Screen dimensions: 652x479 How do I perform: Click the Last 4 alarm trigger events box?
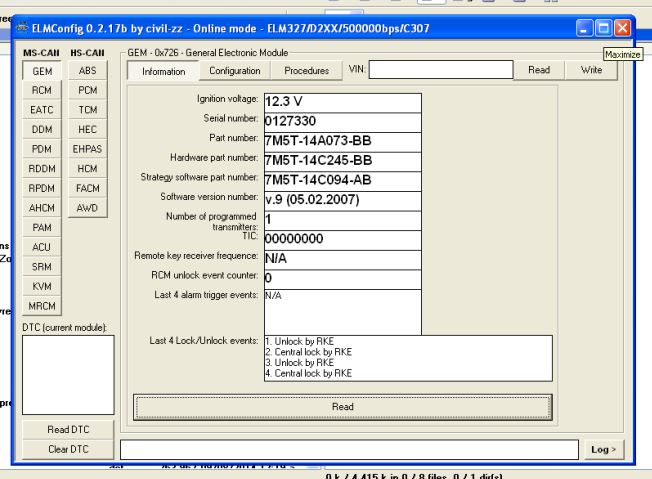coord(343,312)
